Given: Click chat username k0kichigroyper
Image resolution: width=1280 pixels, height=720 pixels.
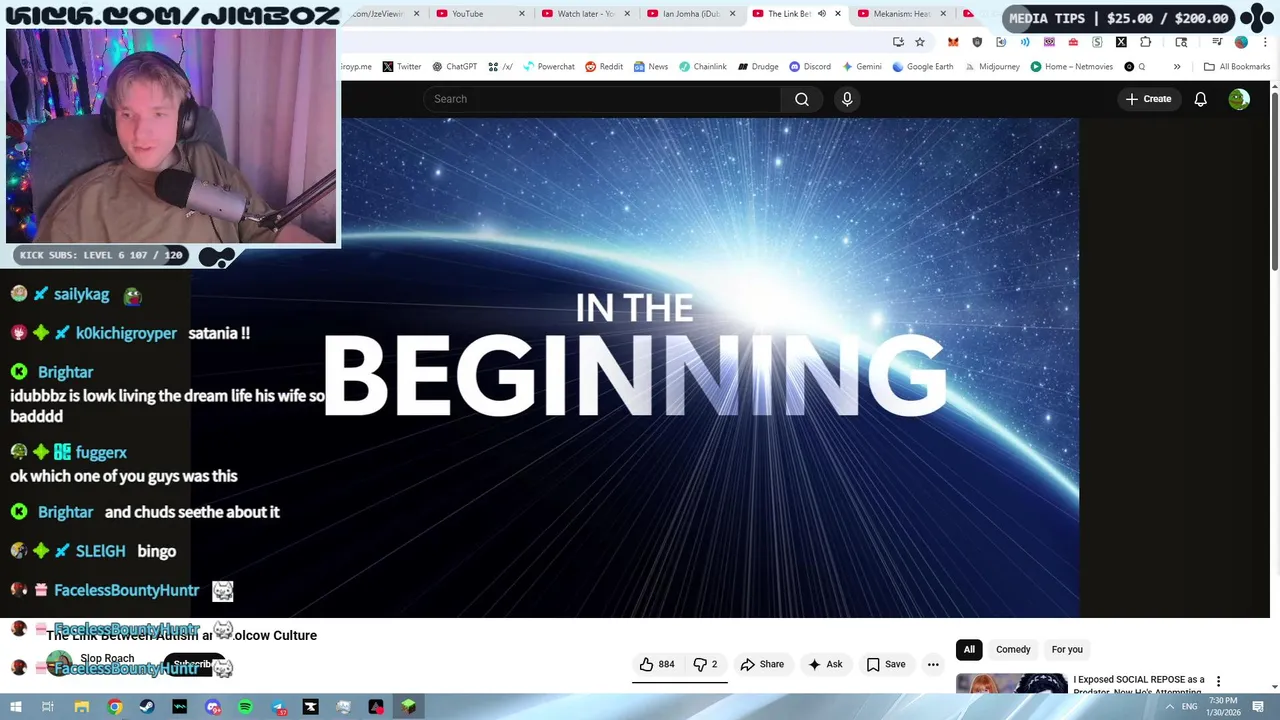Looking at the screenshot, I should (126, 333).
